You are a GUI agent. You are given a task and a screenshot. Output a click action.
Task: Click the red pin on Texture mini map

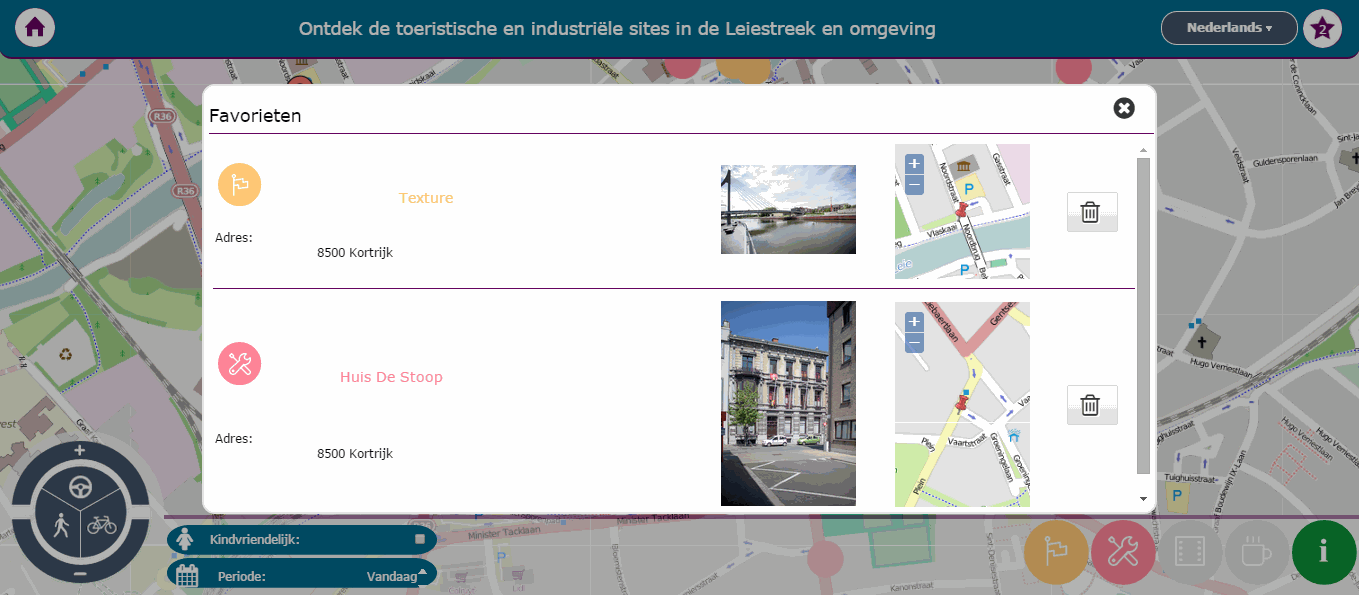pyautogui.click(x=962, y=211)
